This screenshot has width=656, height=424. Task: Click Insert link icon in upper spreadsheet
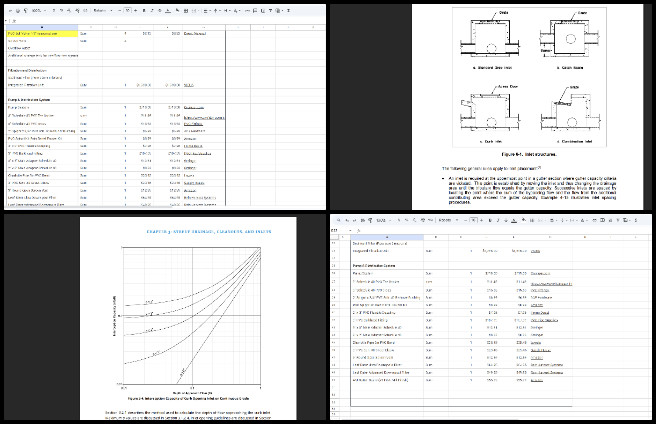tap(247, 10)
